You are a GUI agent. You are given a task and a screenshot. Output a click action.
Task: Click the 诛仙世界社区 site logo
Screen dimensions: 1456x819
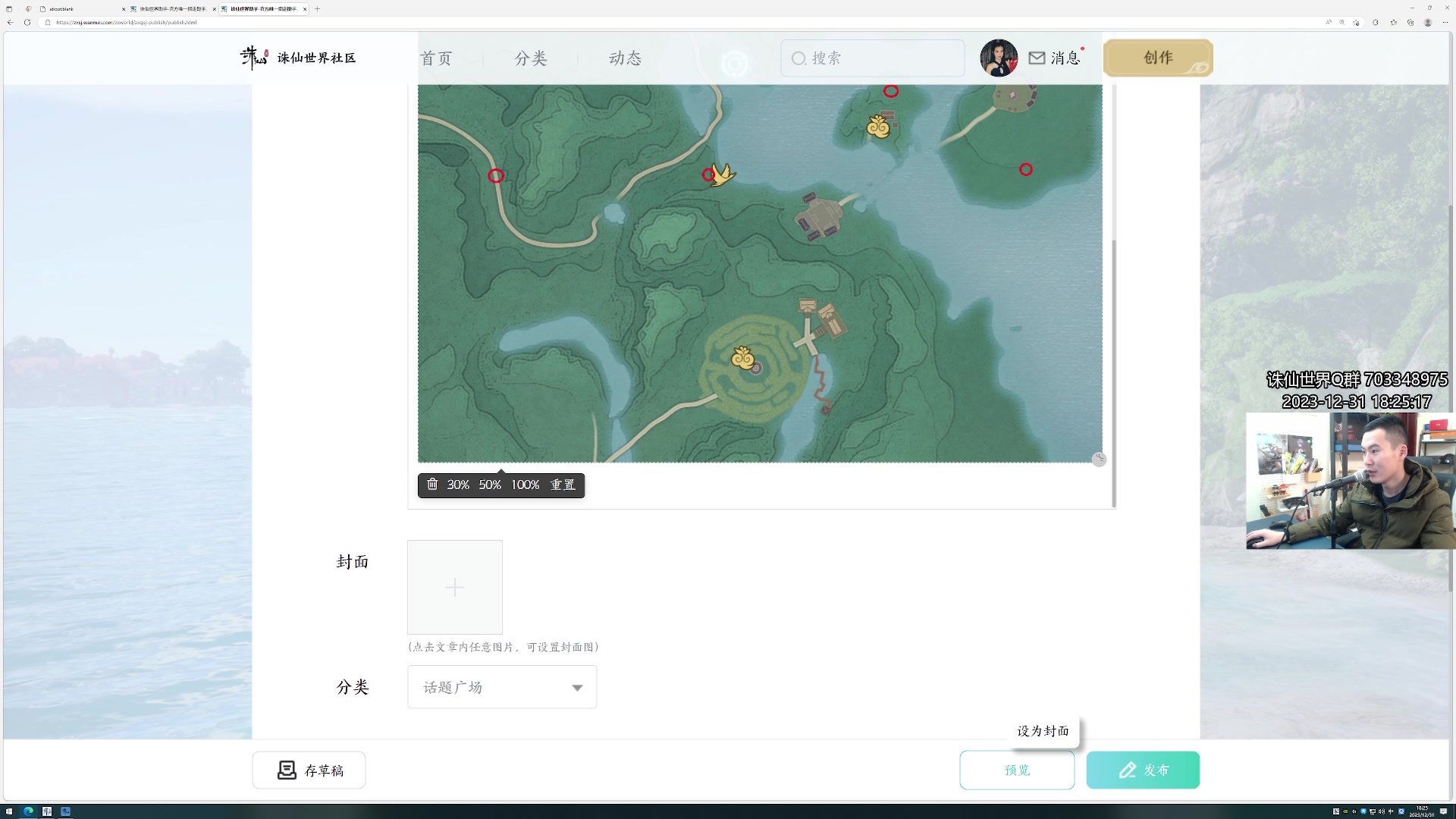click(x=297, y=58)
